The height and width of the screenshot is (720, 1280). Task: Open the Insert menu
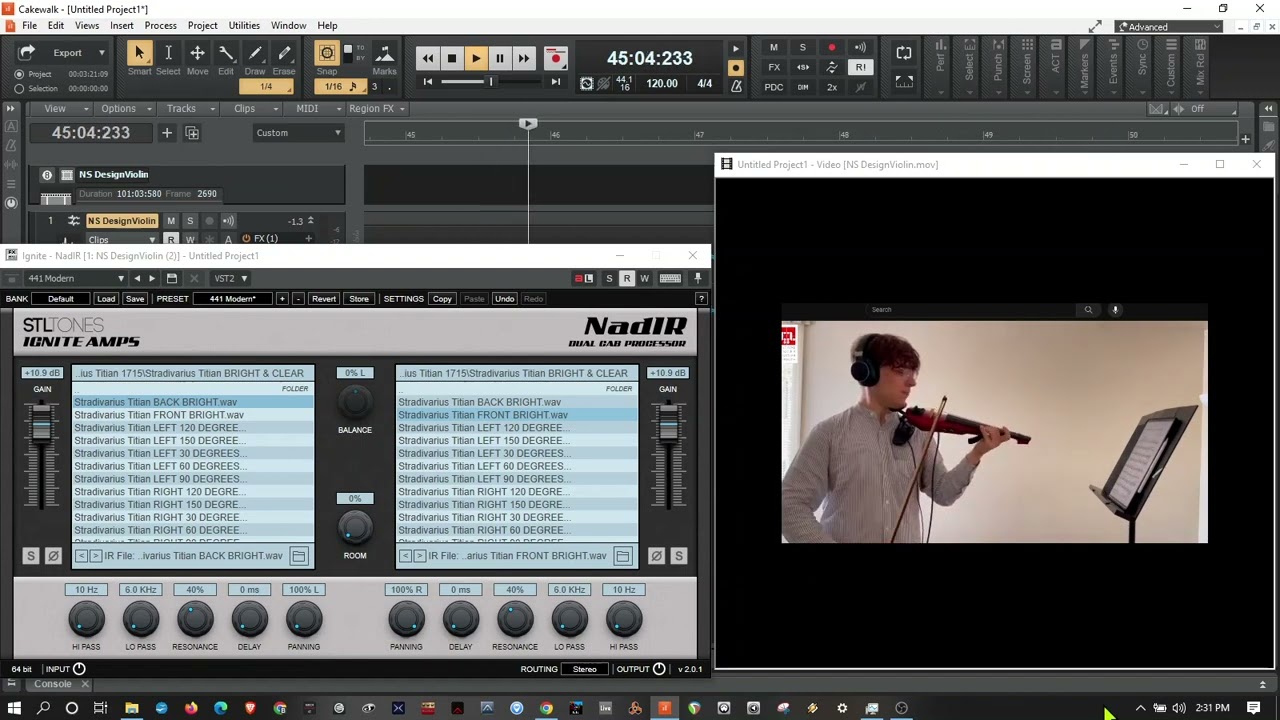coord(122,25)
